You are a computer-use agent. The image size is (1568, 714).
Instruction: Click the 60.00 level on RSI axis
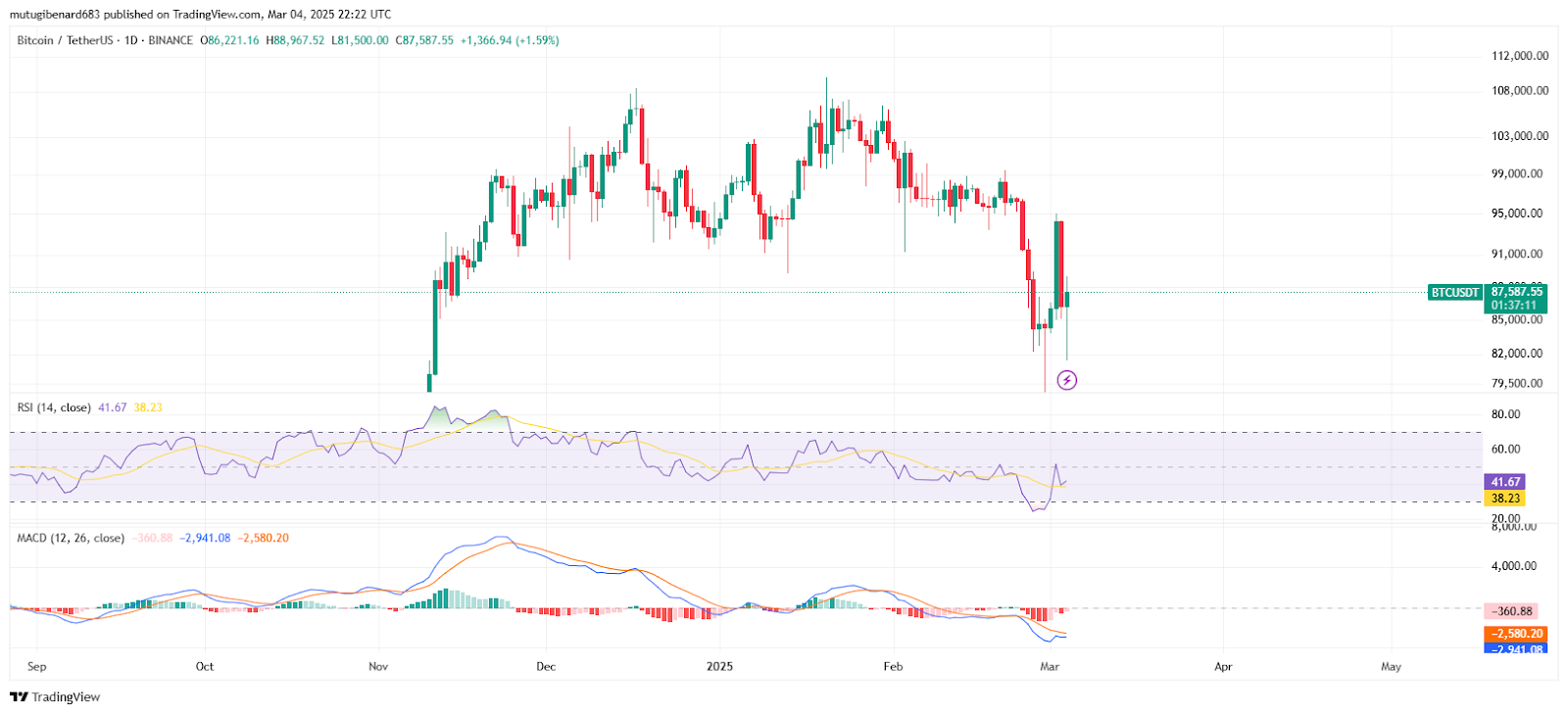(1506, 450)
